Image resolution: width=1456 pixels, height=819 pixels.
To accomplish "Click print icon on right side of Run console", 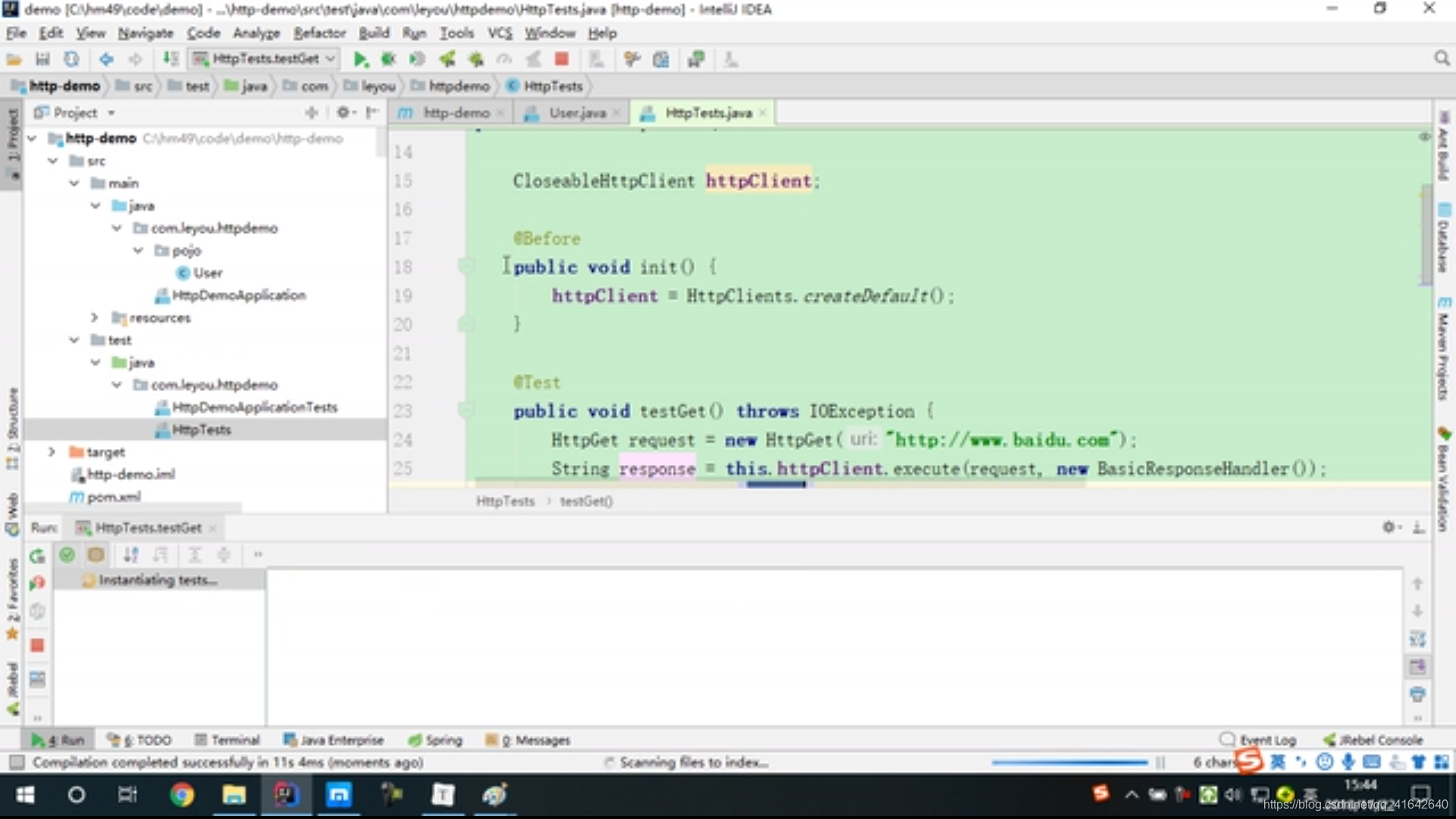I will click(1417, 694).
